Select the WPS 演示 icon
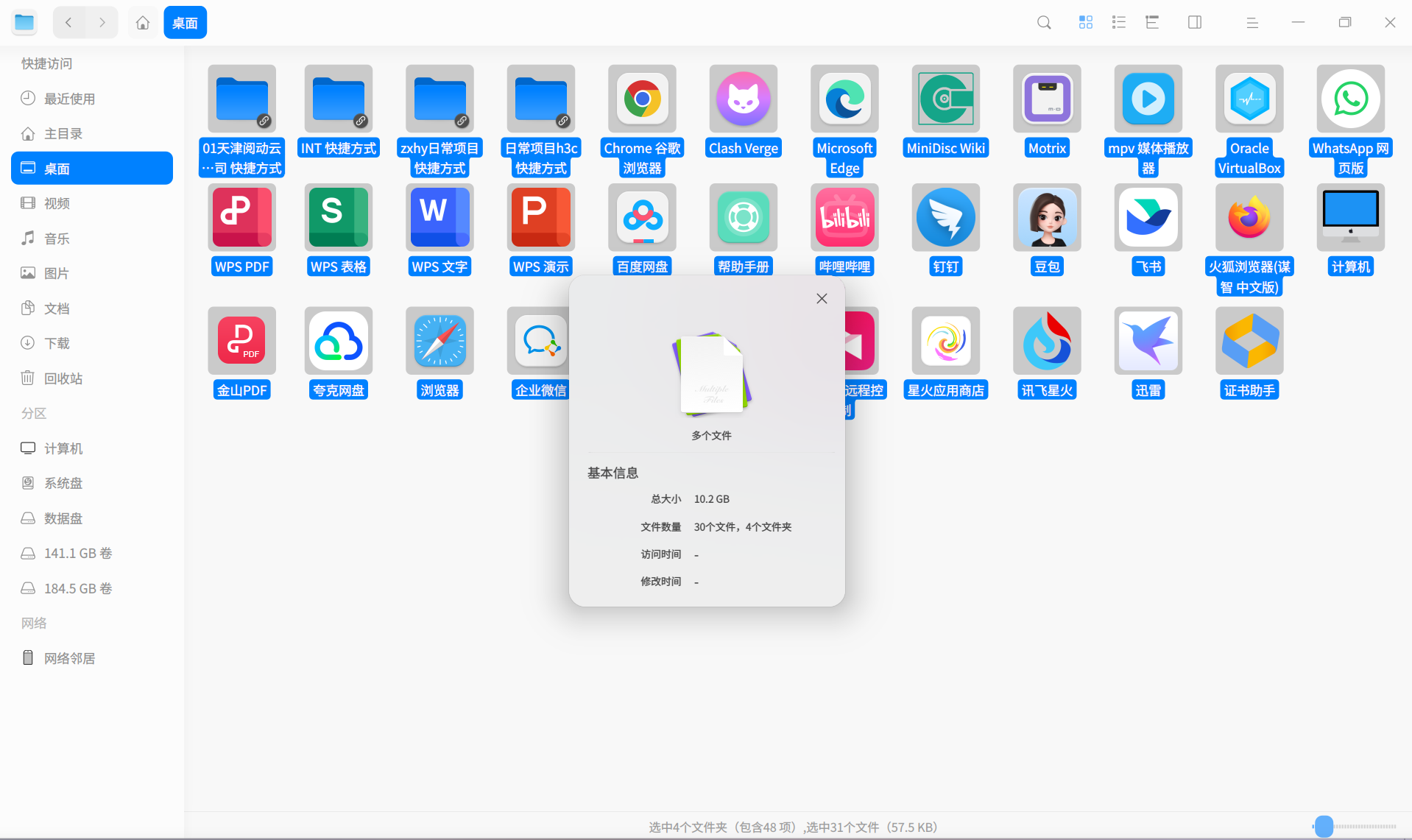This screenshot has width=1412, height=840. (x=541, y=217)
